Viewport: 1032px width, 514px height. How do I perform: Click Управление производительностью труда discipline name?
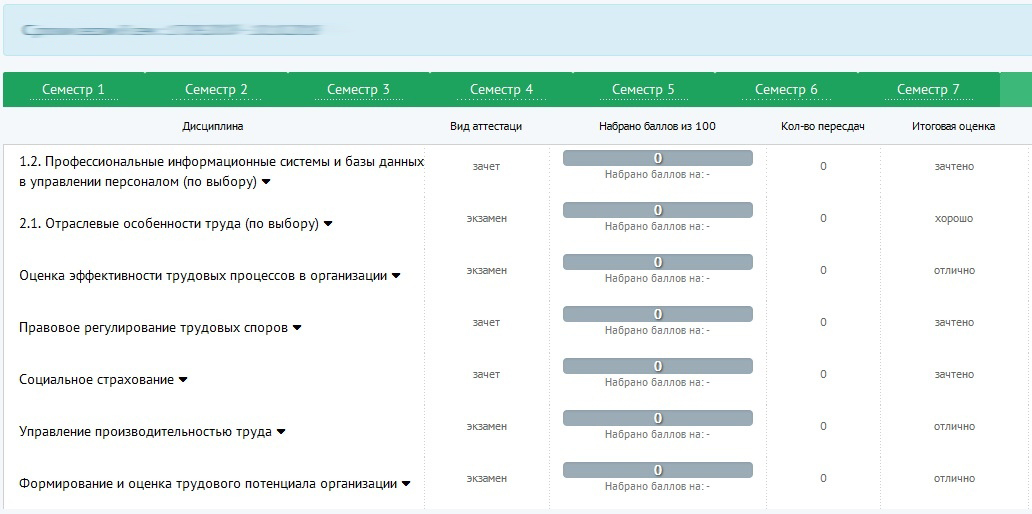pos(145,432)
